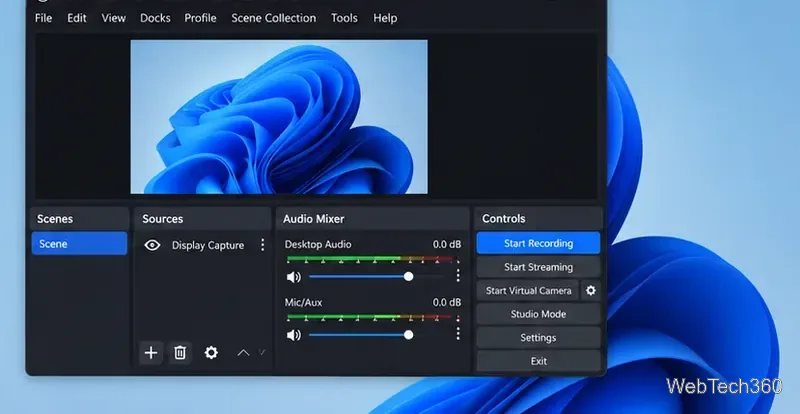Open the Edit menu
Viewport: 800px width, 414px height.
(77, 18)
